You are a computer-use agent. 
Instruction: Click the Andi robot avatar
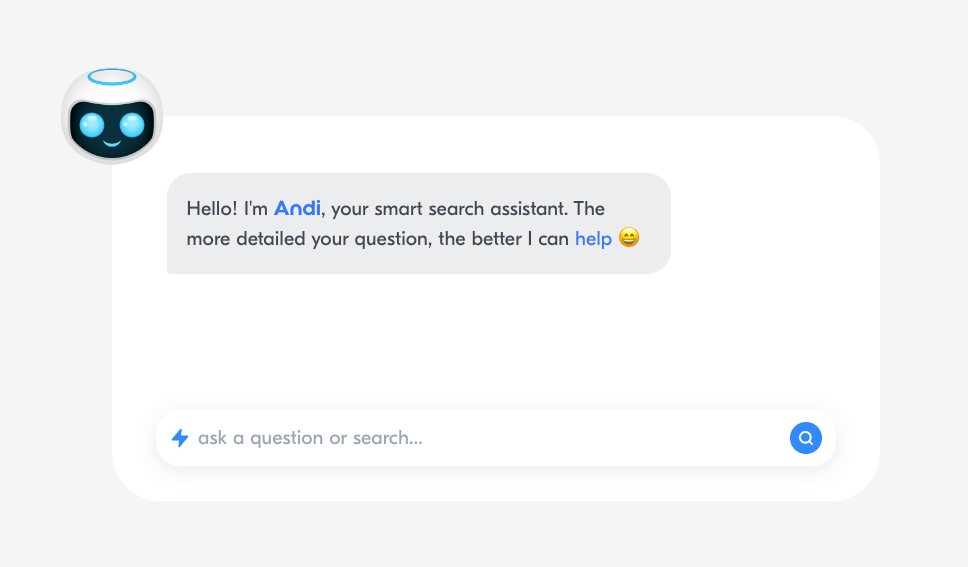pyautogui.click(x=112, y=116)
